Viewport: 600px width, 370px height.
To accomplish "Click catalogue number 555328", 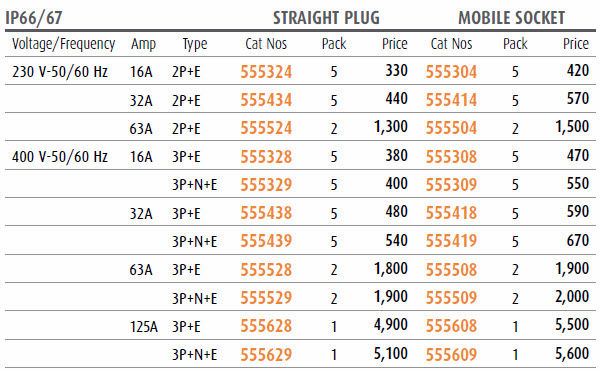I will [266, 157].
